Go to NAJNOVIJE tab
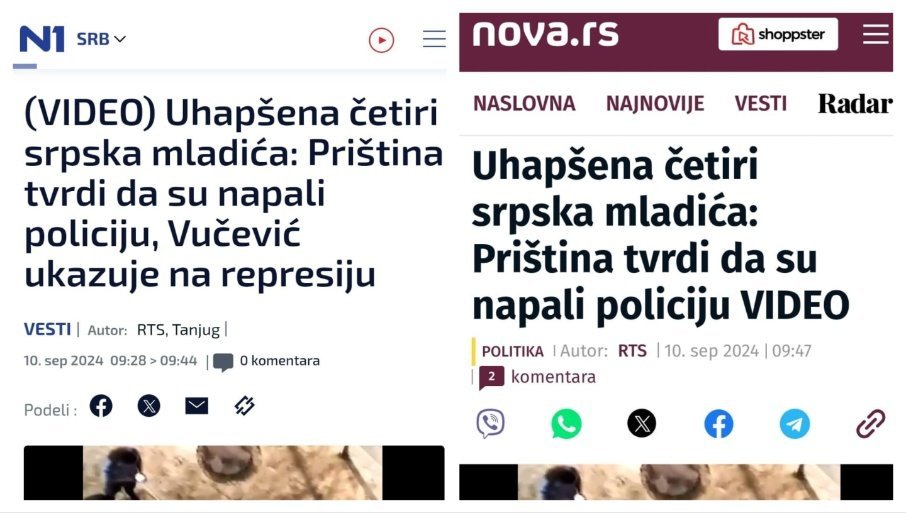906x513 pixels. [x=655, y=103]
